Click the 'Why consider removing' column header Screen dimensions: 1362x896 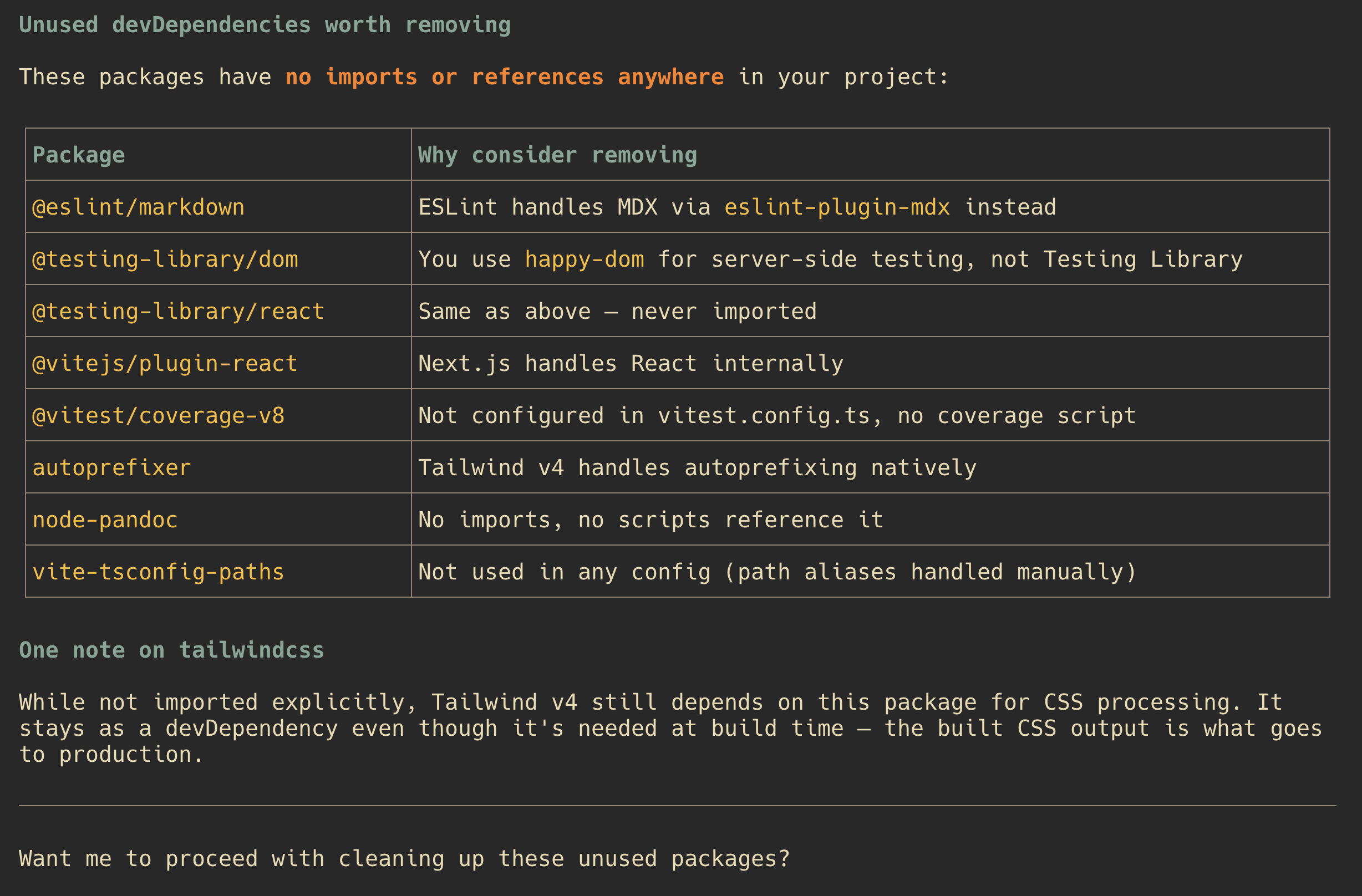[x=558, y=155]
